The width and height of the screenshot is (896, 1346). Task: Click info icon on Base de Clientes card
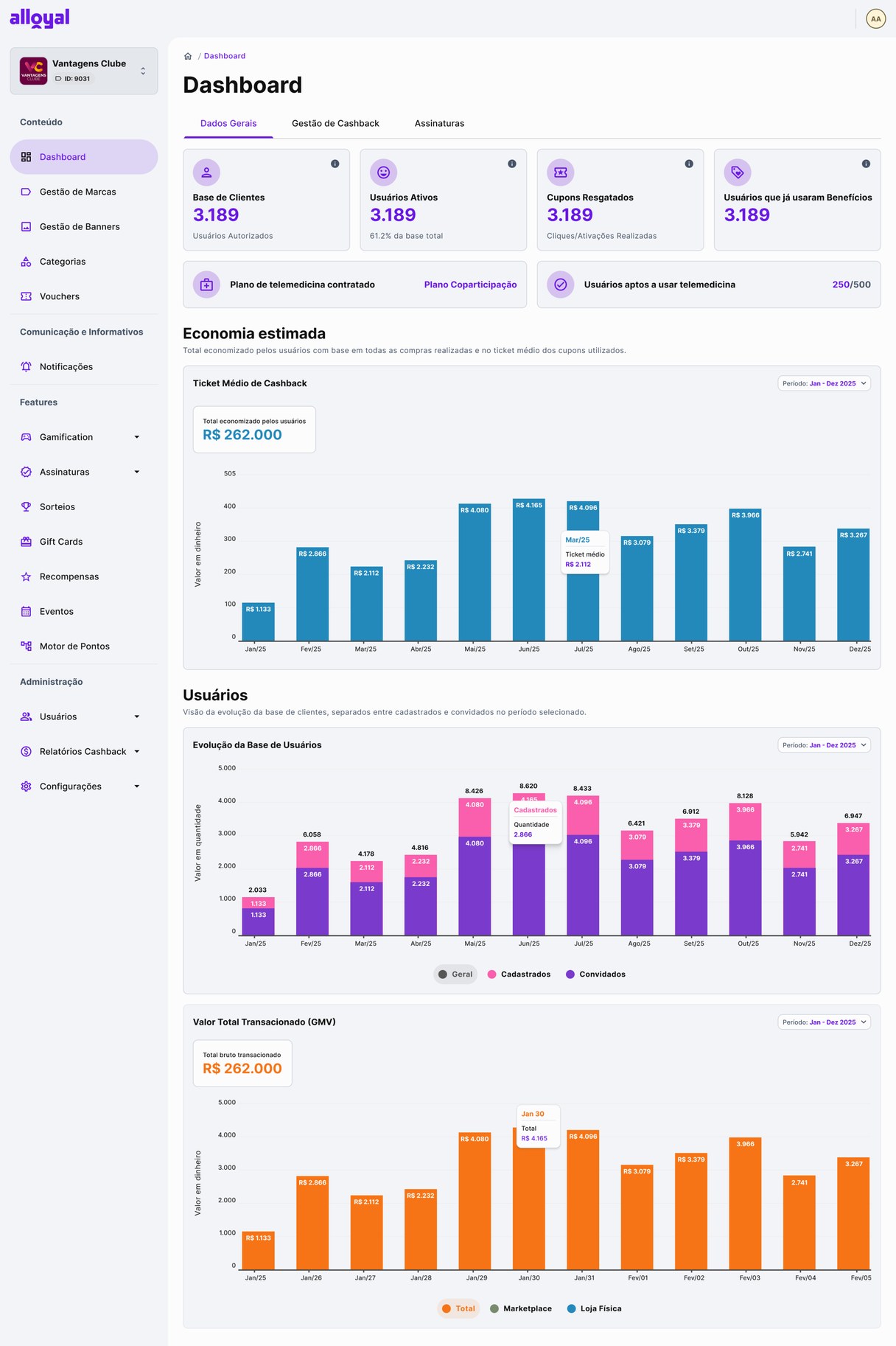tap(335, 164)
